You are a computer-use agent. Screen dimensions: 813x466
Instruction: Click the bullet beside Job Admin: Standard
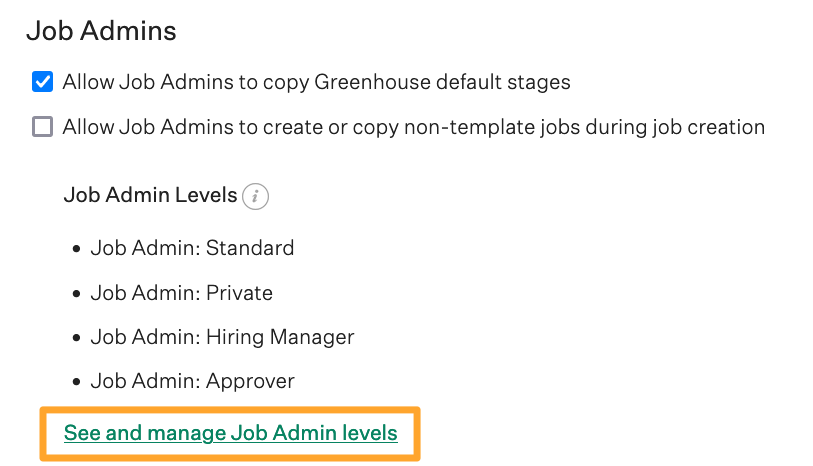tap(76, 248)
